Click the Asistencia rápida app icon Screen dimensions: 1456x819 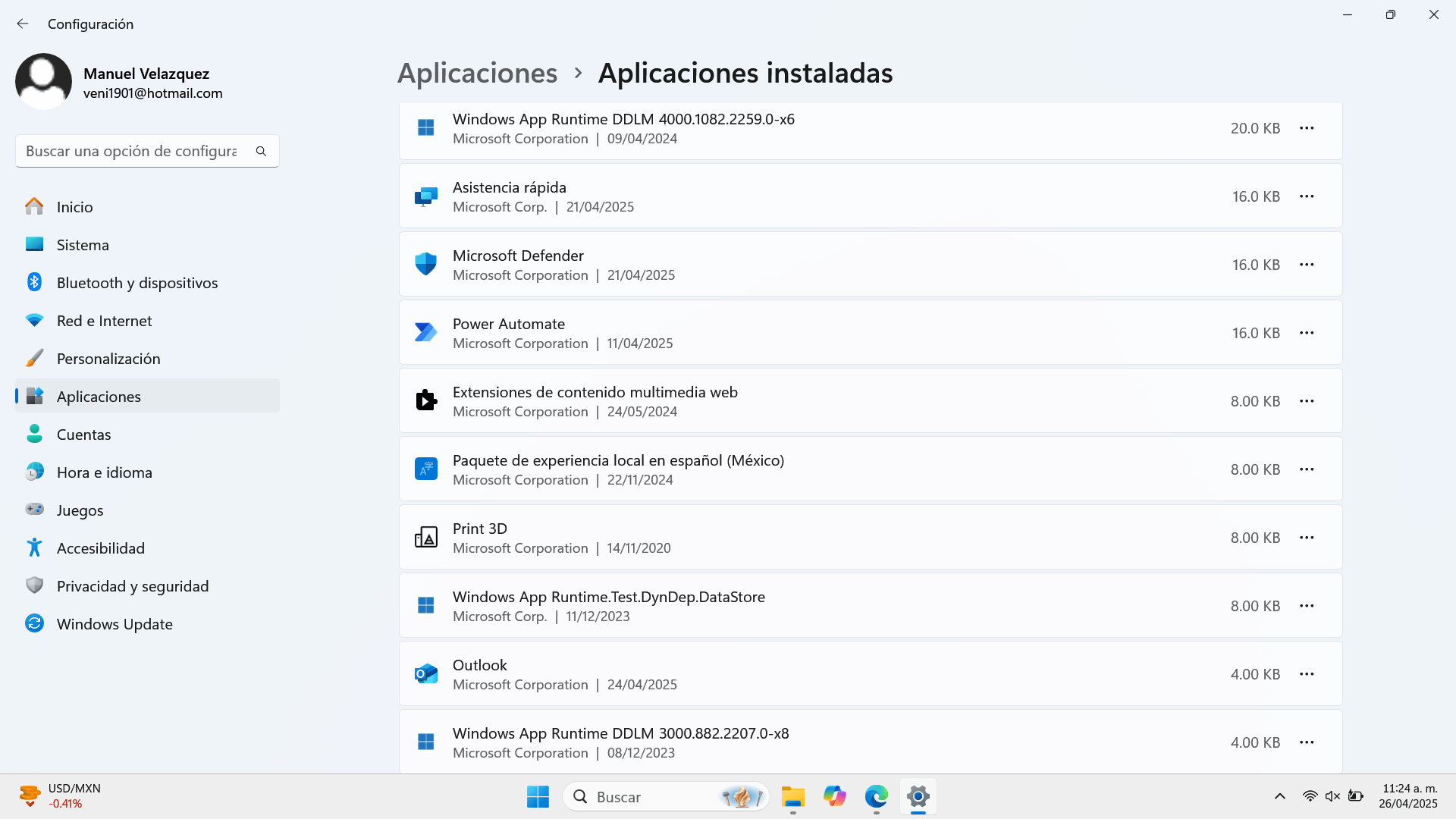(x=425, y=196)
